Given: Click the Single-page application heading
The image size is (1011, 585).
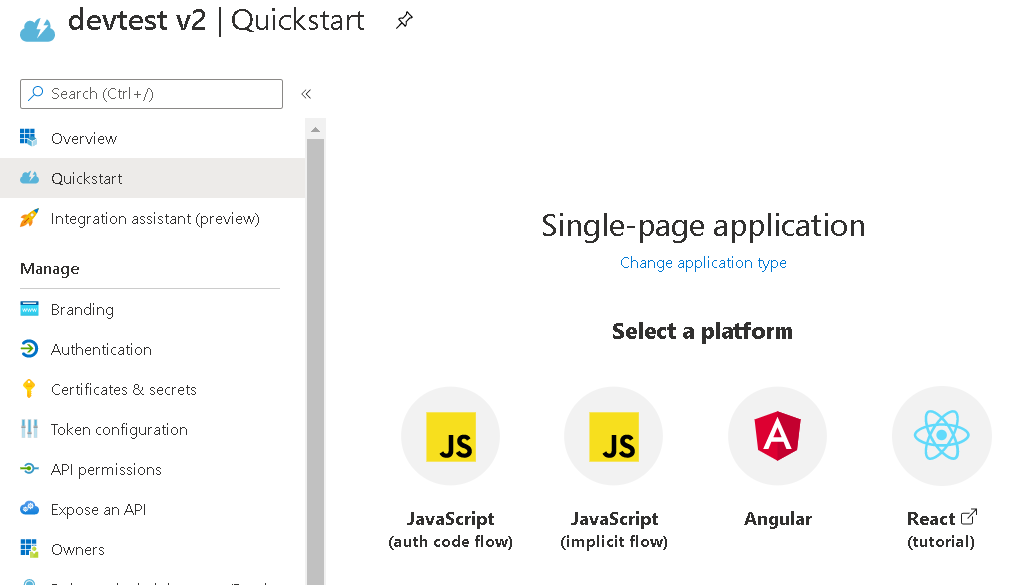Looking at the screenshot, I should click(703, 226).
